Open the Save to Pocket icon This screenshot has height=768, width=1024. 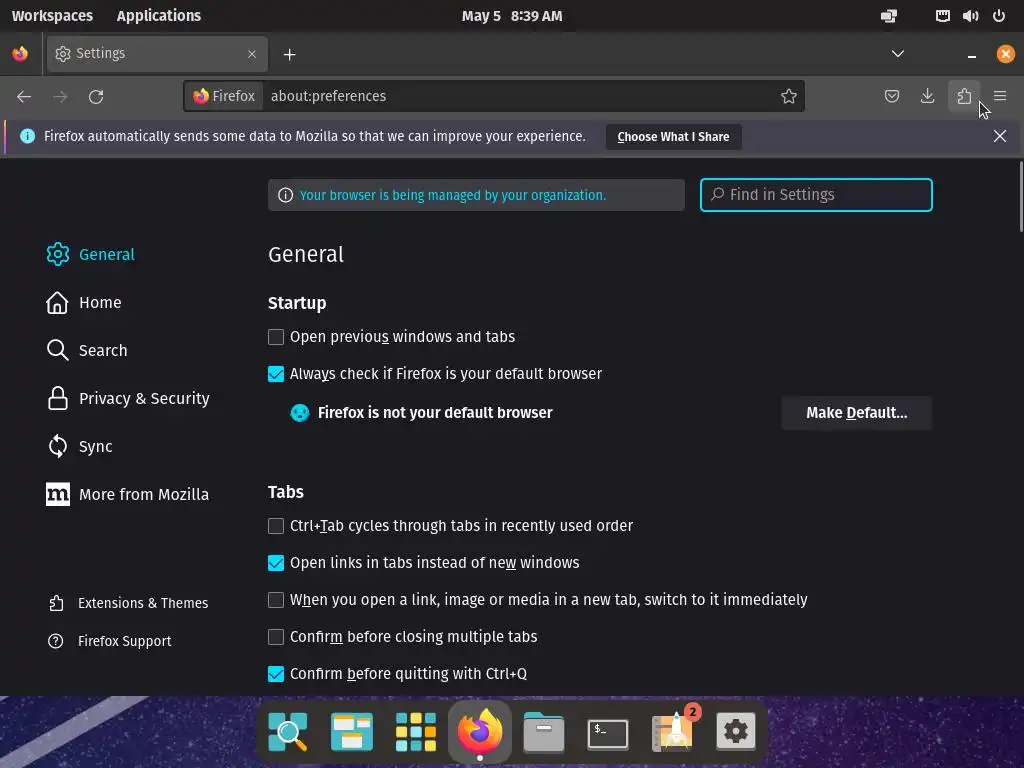[x=891, y=96]
